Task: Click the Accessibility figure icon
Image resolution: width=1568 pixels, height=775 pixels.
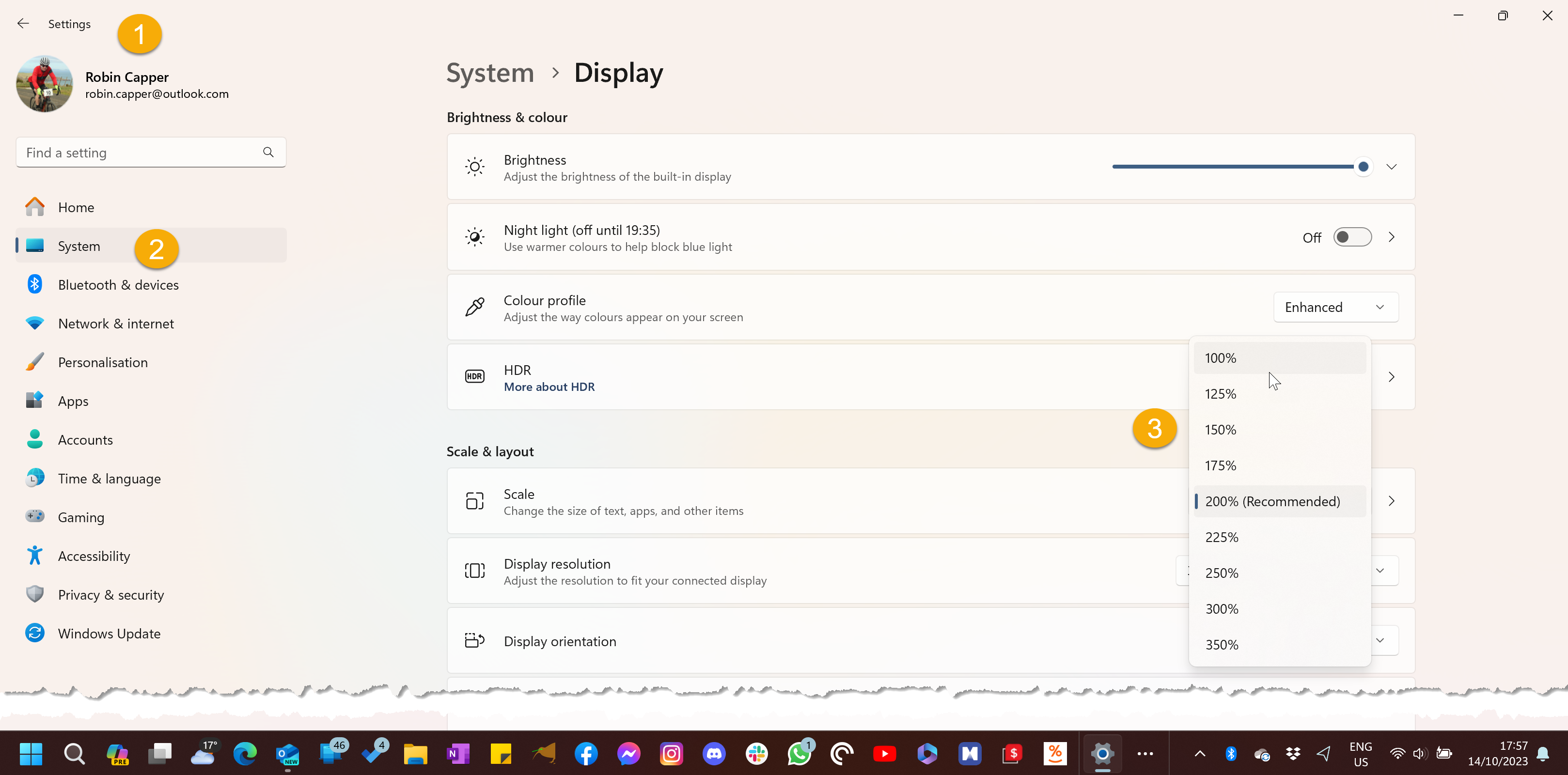Action: (35, 556)
